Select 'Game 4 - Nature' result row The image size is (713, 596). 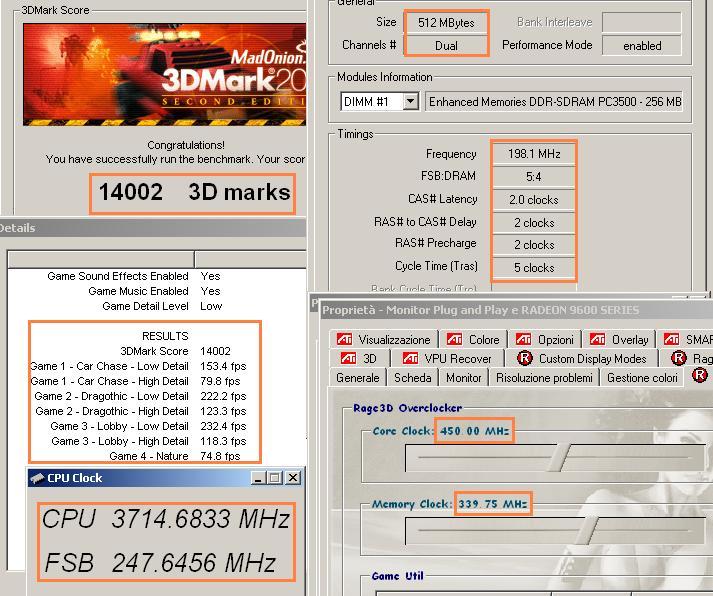pos(174,456)
